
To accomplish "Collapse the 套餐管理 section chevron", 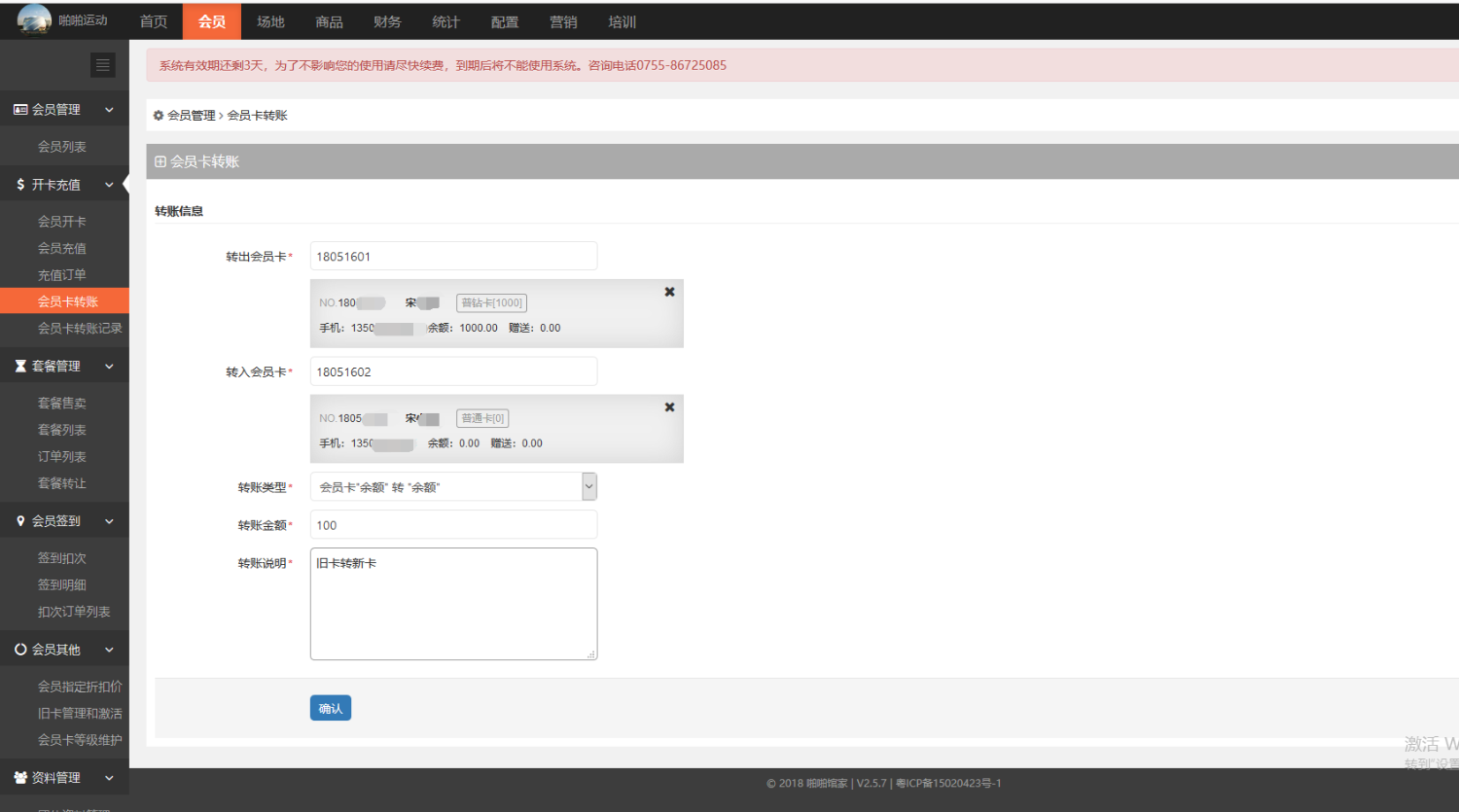I will click(109, 367).
